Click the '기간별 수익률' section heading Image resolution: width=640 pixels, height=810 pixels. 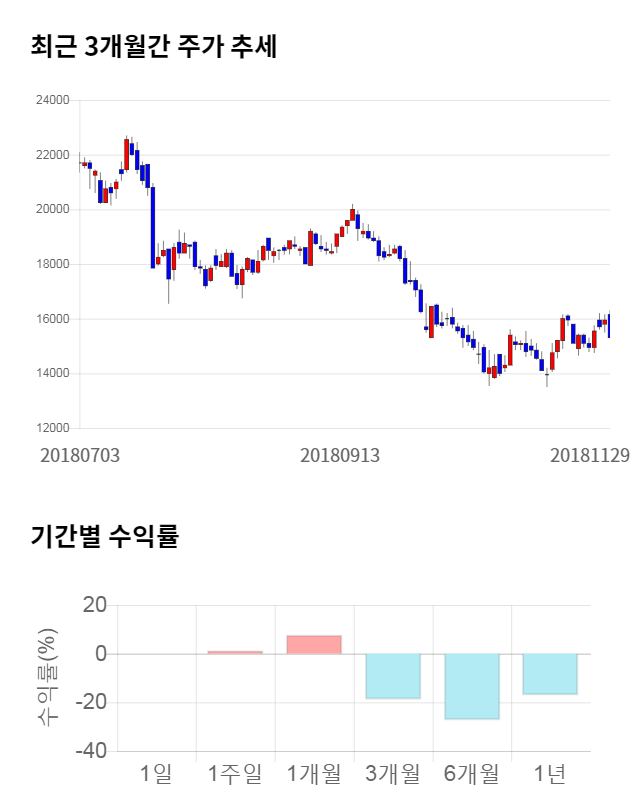104,535
